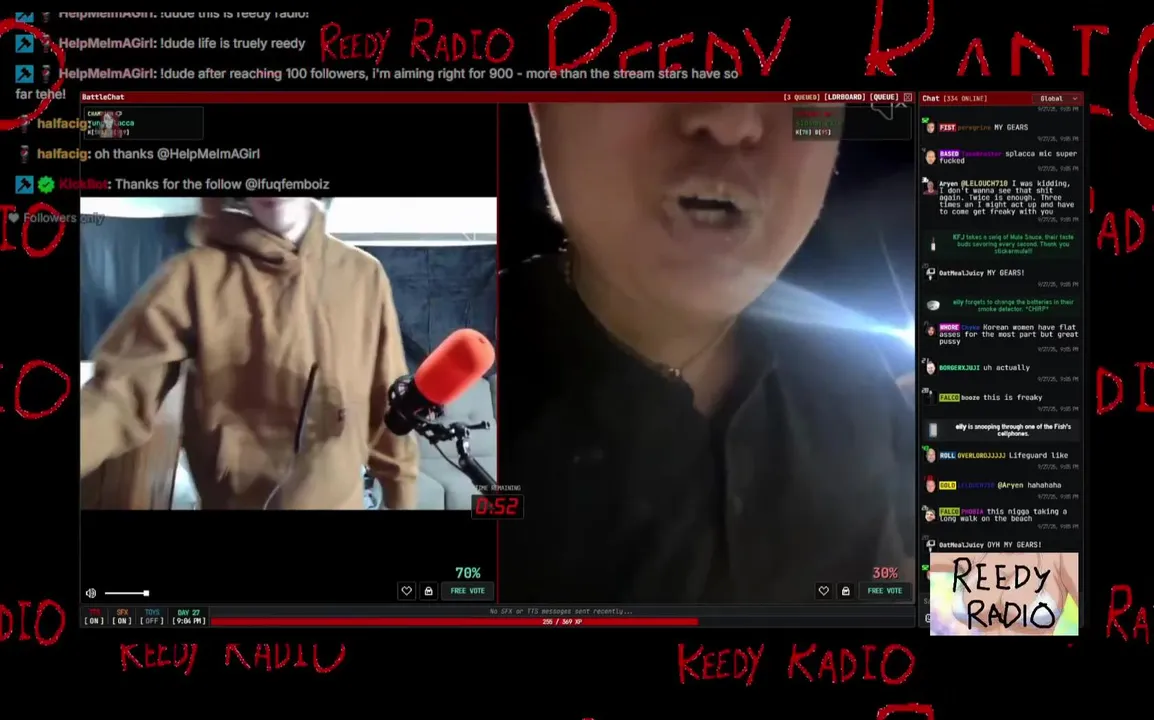Click the icon beside the smoke detector notice
This screenshot has height=720, width=1154.
tap(933, 305)
